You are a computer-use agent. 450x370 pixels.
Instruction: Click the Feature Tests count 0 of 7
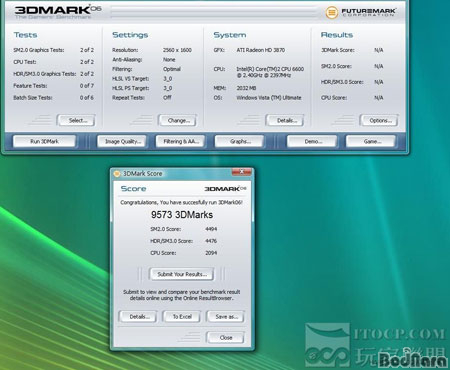(87, 86)
